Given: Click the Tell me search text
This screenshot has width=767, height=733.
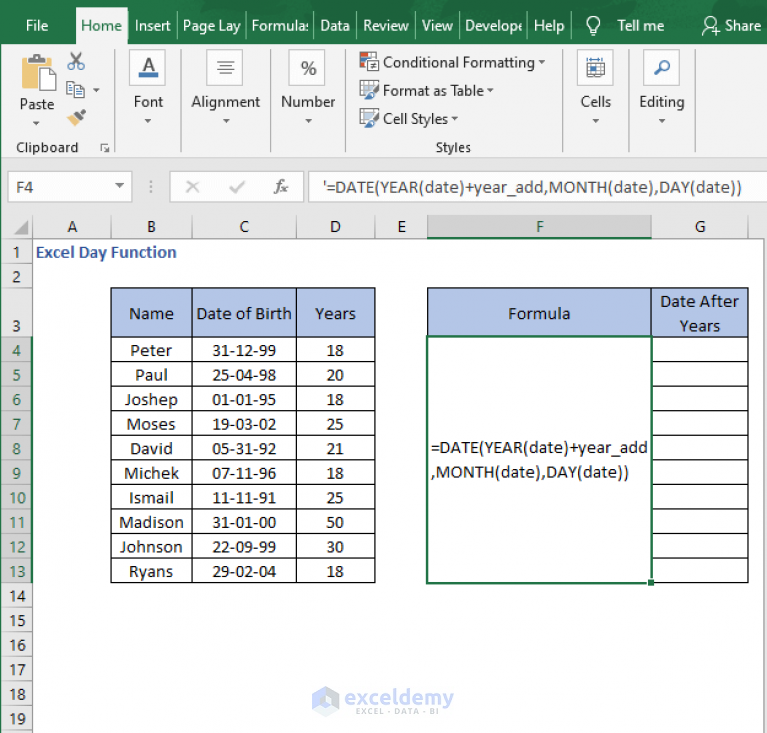Looking at the screenshot, I should tap(640, 25).
